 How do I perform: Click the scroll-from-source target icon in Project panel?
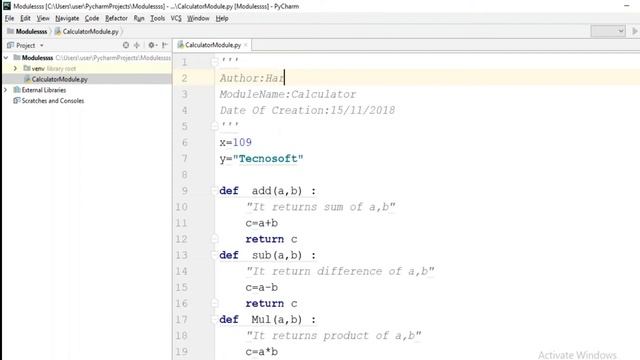pyautogui.click(x=126, y=45)
